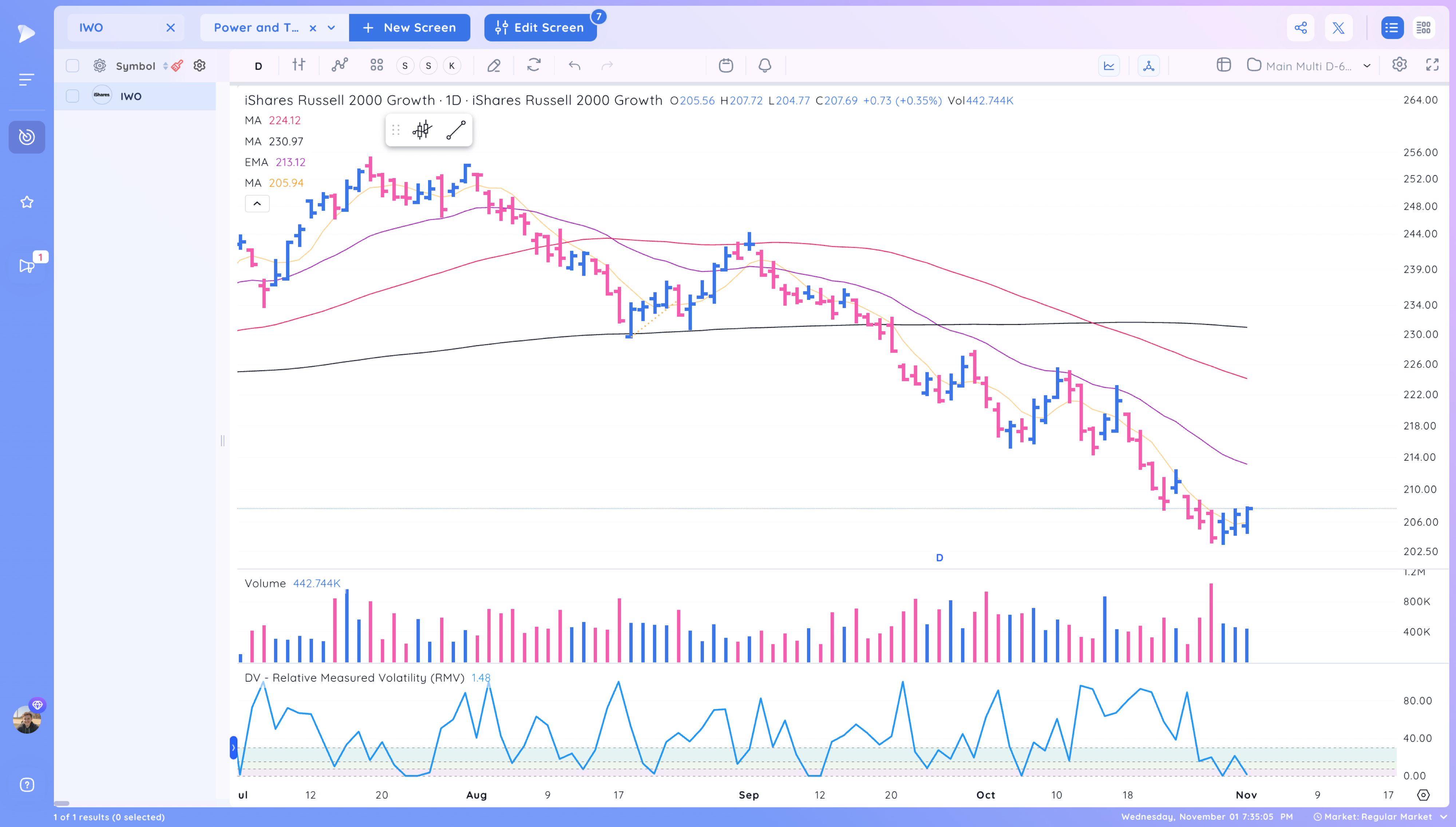Open the calendar date icon
Image resolution: width=1456 pixels, height=827 pixels.
click(x=726, y=65)
